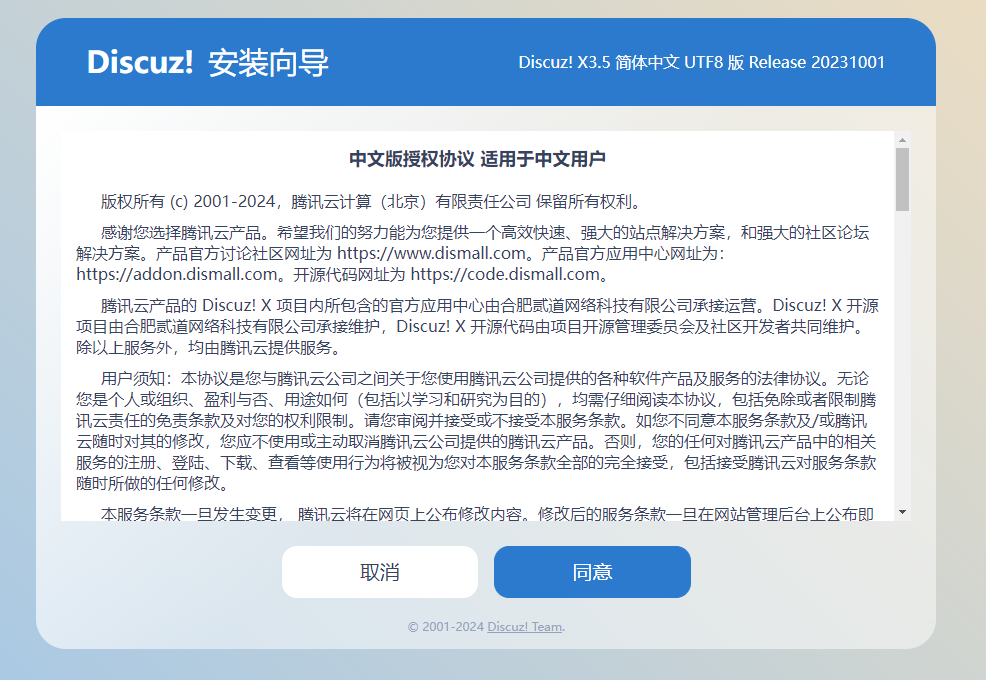Screen dimensions: 986x680
Task: Click the paragraph starting 本服务条款一旦发生变更
Action: tap(487, 514)
